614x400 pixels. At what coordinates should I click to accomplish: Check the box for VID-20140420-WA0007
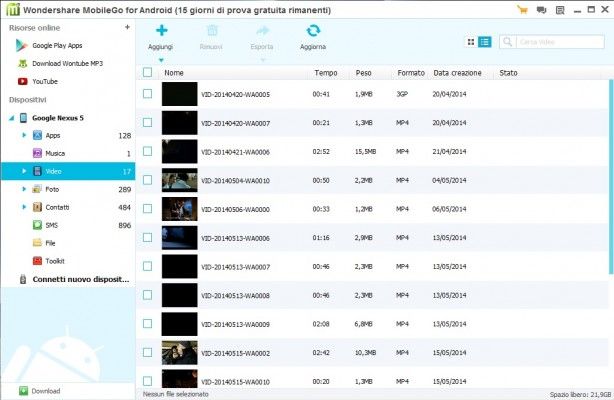148,123
